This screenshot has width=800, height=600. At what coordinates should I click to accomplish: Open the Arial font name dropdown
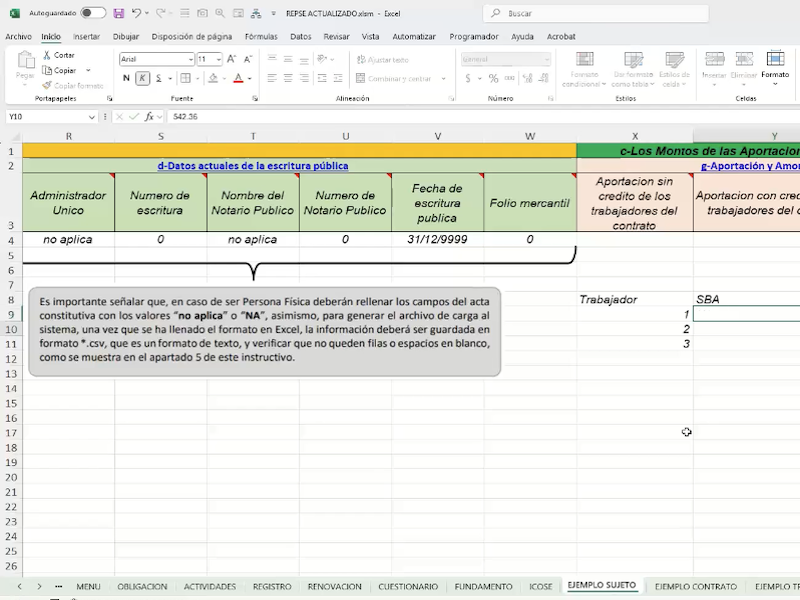coord(190,59)
